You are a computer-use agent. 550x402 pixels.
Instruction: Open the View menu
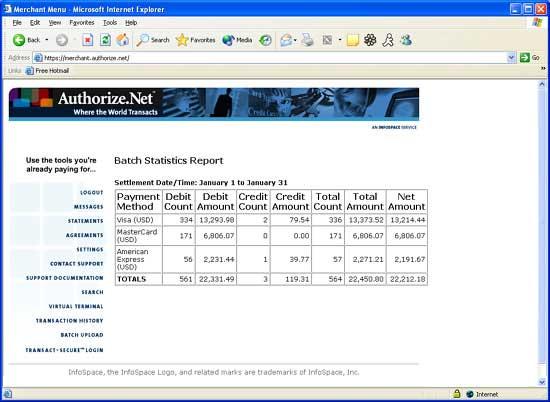[x=55, y=22]
